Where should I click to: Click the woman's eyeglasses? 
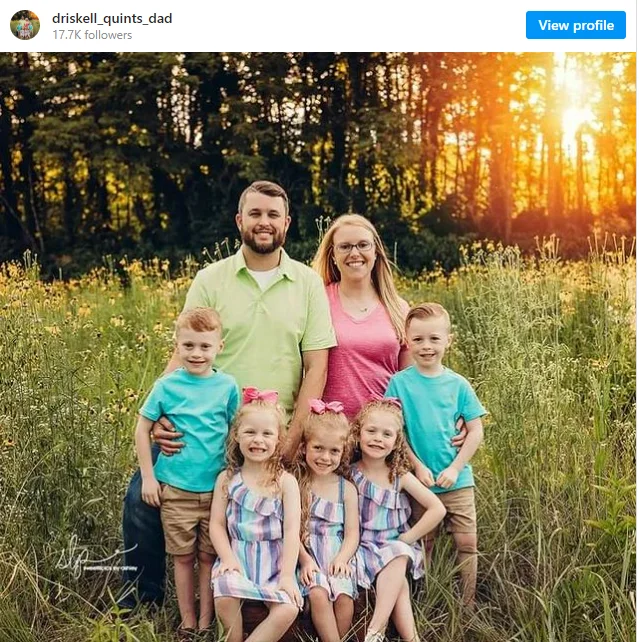[354, 246]
